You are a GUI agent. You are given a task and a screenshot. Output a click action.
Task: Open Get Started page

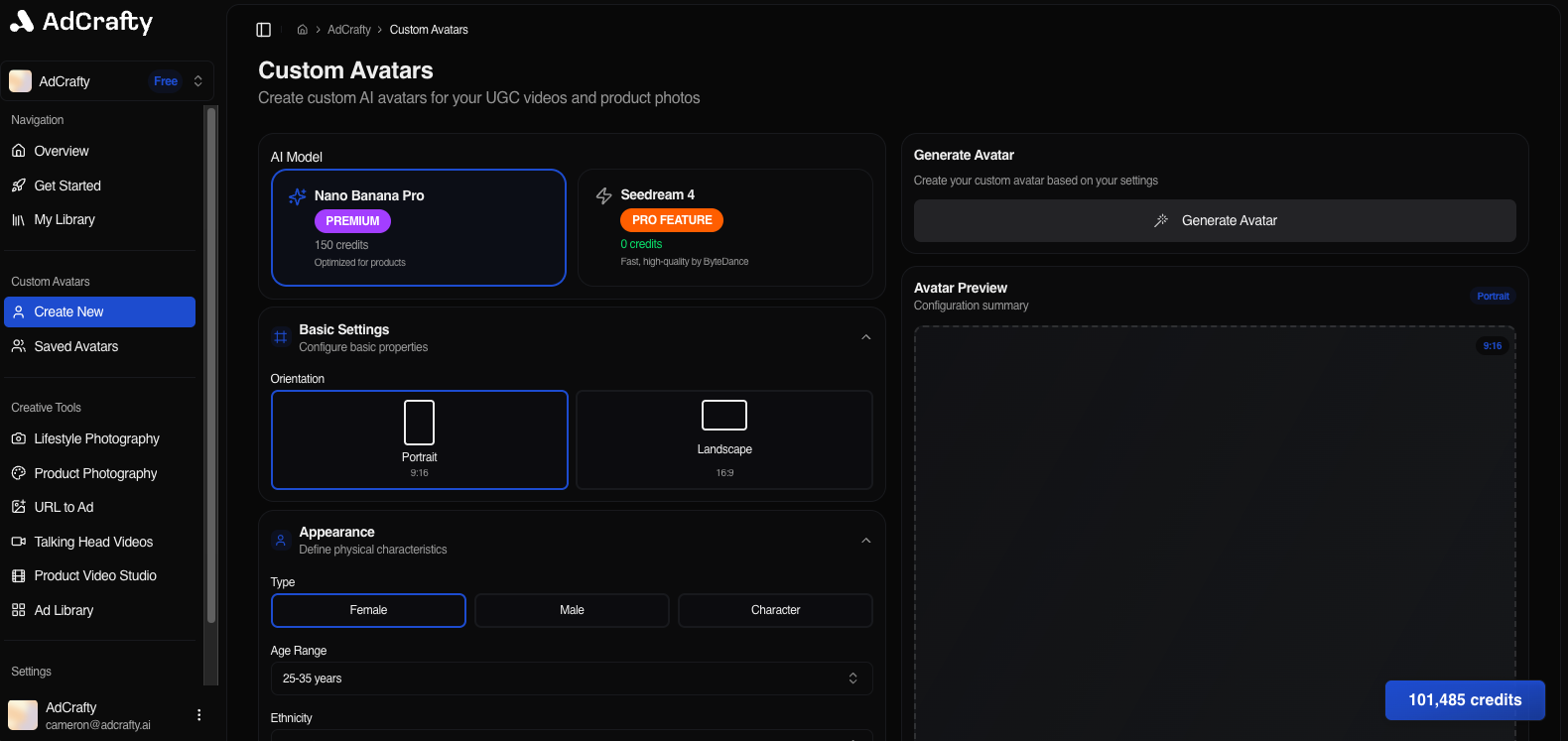[x=99, y=185]
